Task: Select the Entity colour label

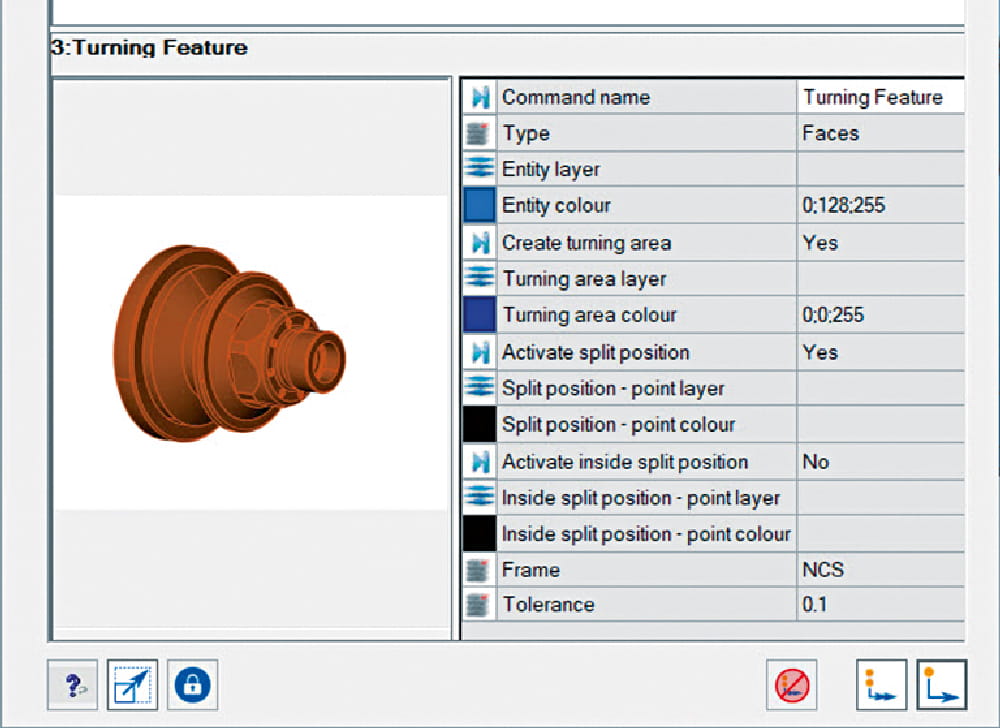Action: tap(556, 205)
